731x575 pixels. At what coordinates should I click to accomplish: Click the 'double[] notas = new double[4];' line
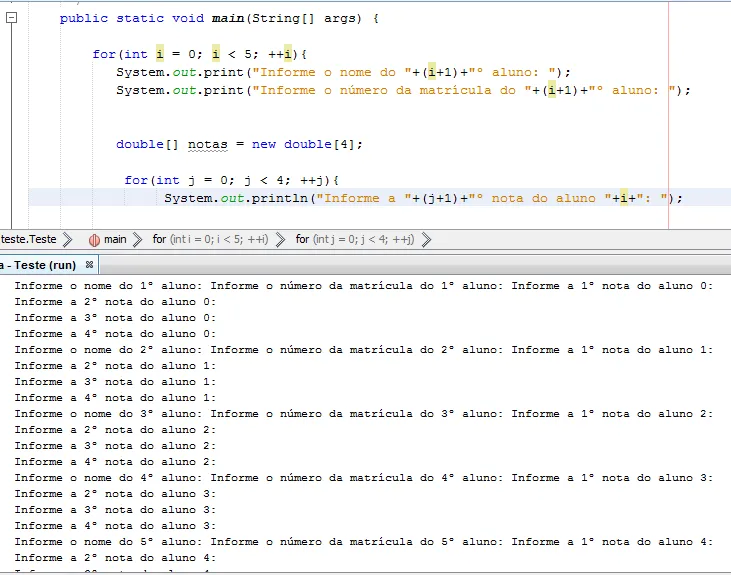point(239,144)
